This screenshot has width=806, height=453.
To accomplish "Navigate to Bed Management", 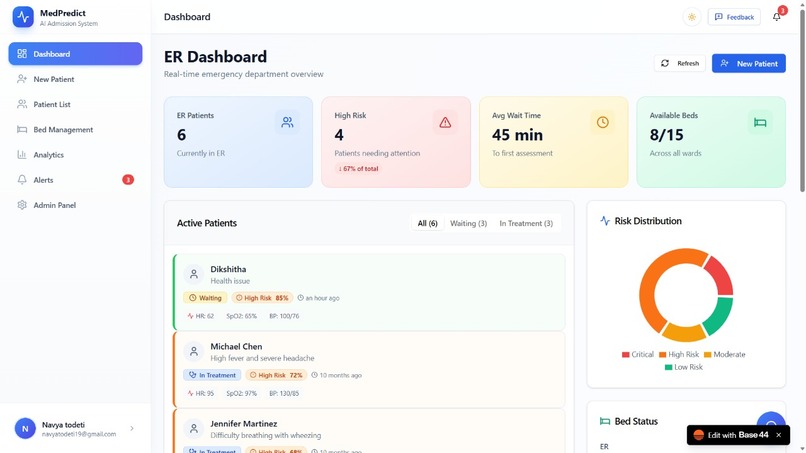I will point(75,130).
